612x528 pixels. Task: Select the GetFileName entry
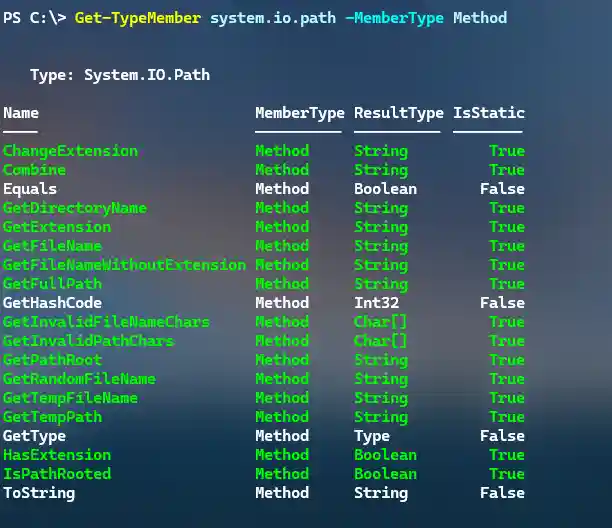click(52, 246)
